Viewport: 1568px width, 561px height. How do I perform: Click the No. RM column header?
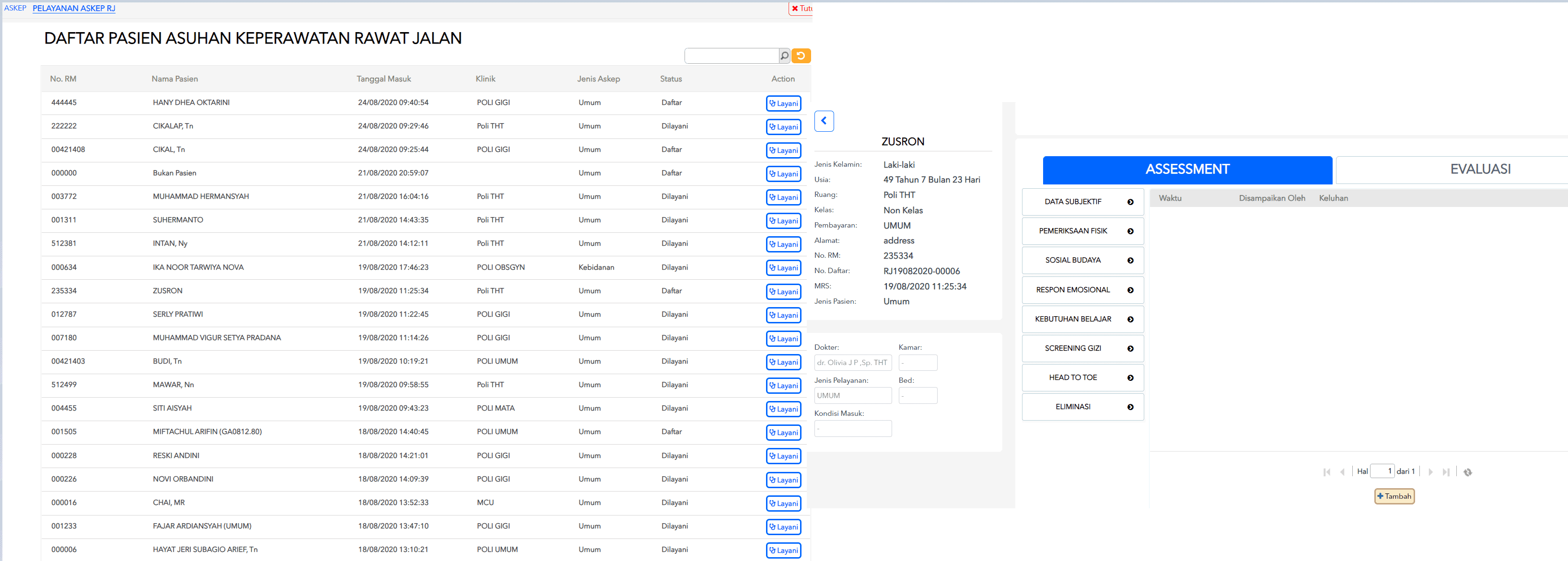pos(63,79)
